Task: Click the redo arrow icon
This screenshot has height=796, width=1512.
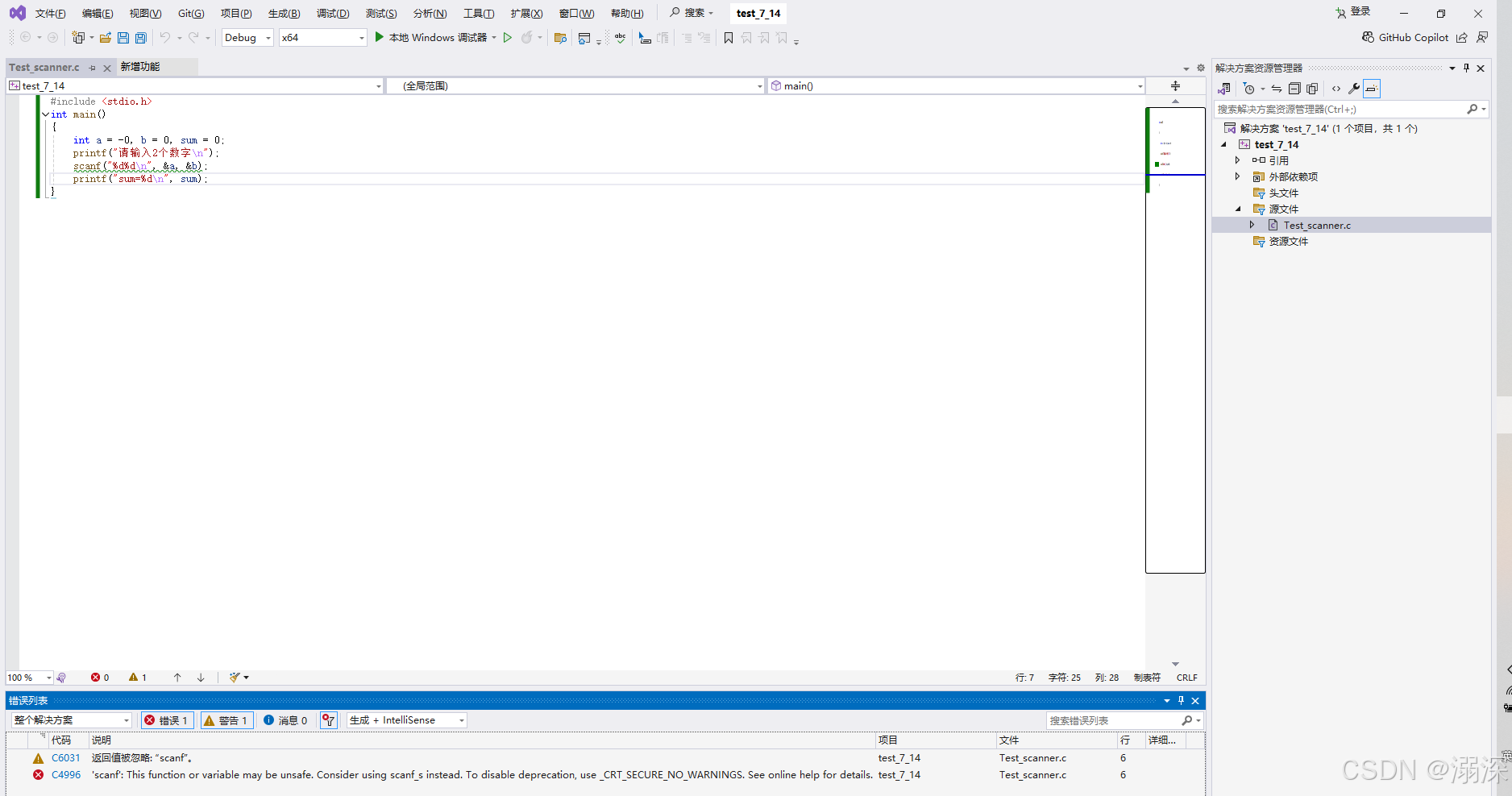Action: [193, 38]
